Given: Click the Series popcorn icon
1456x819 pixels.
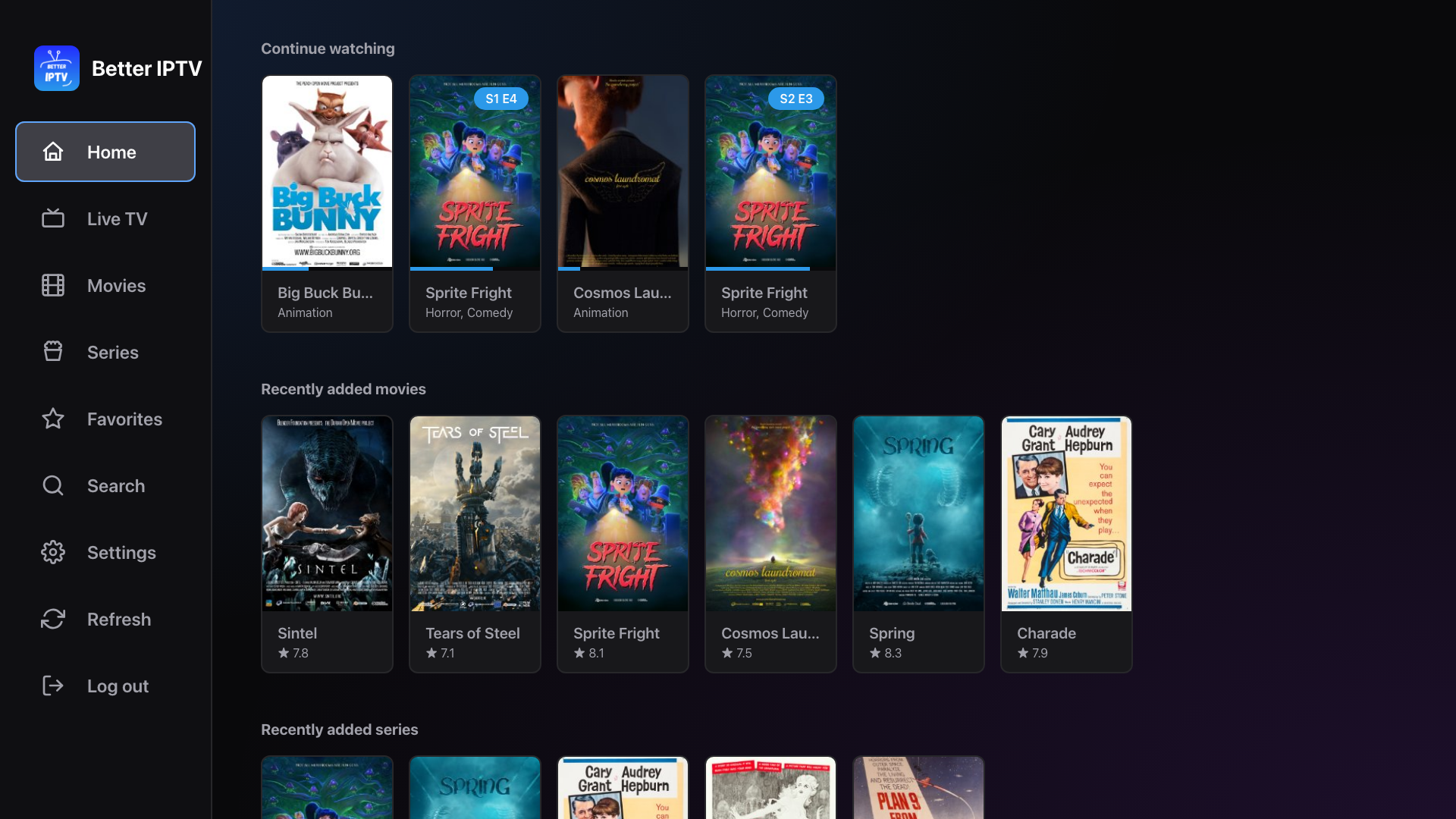Looking at the screenshot, I should [53, 352].
